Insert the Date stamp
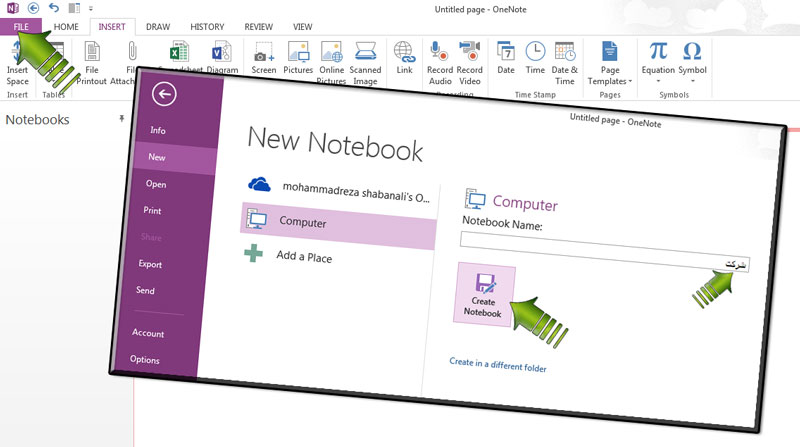Screen dimensions: 800x447 pyautogui.click(x=506, y=58)
